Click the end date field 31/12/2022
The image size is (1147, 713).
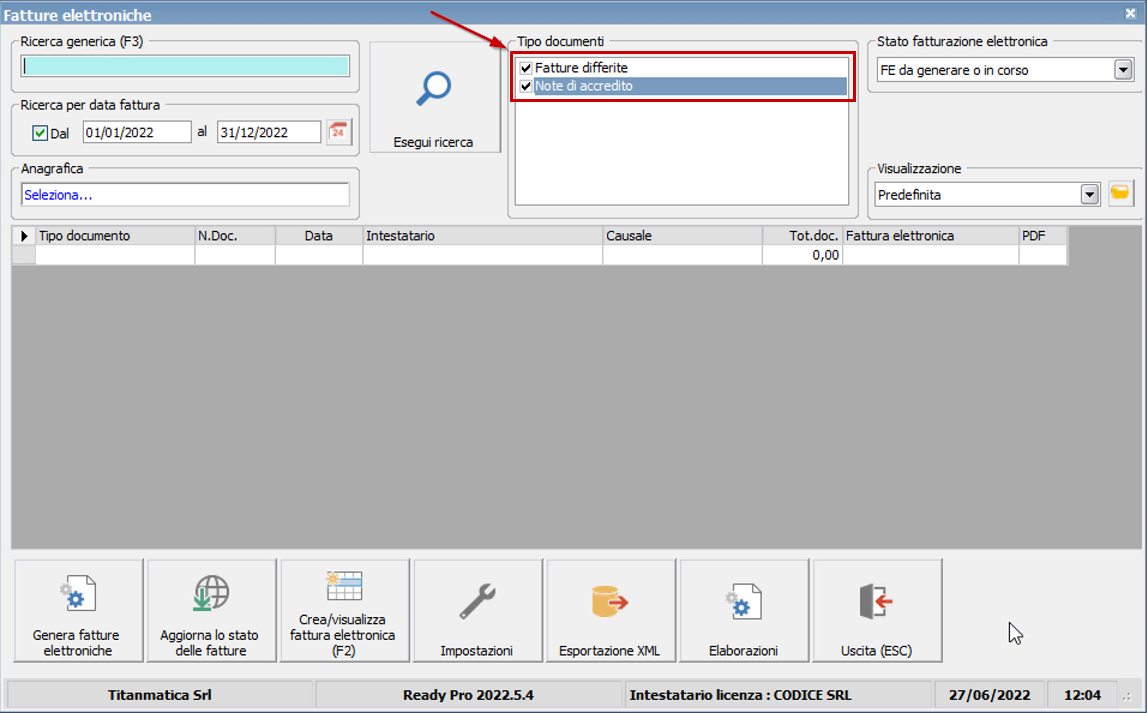pyautogui.click(x=268, y=132)
